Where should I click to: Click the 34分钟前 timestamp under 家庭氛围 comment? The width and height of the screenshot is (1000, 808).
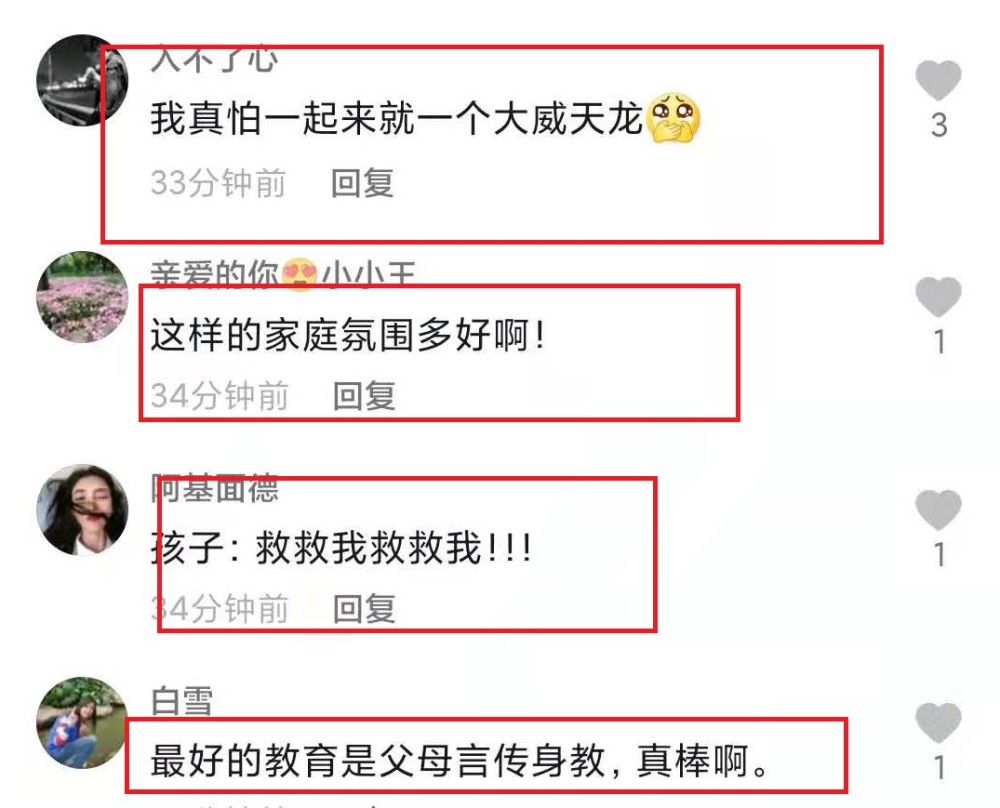[220, 396]
